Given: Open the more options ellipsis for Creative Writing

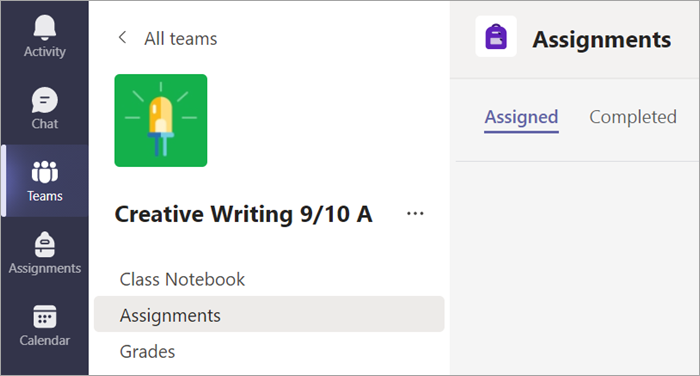Looking at the screenshot, I should [x=415, y=213].
